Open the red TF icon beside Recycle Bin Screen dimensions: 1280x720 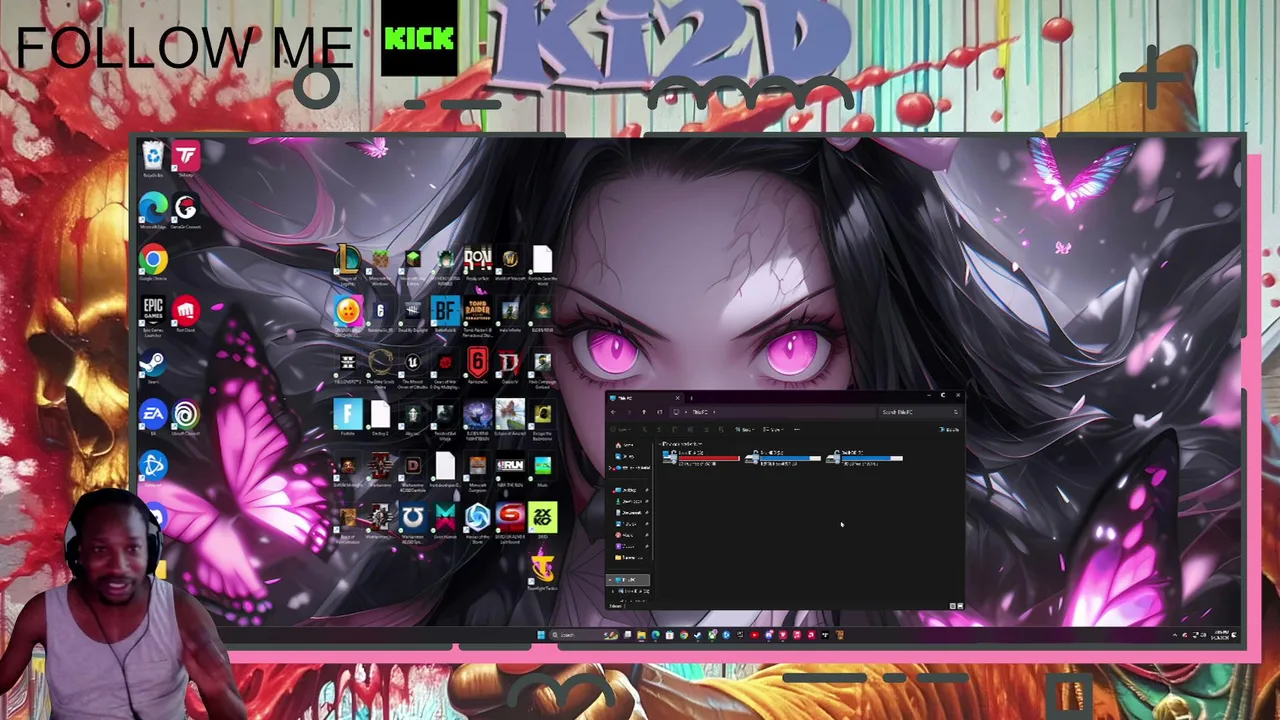tap(185, 158)
